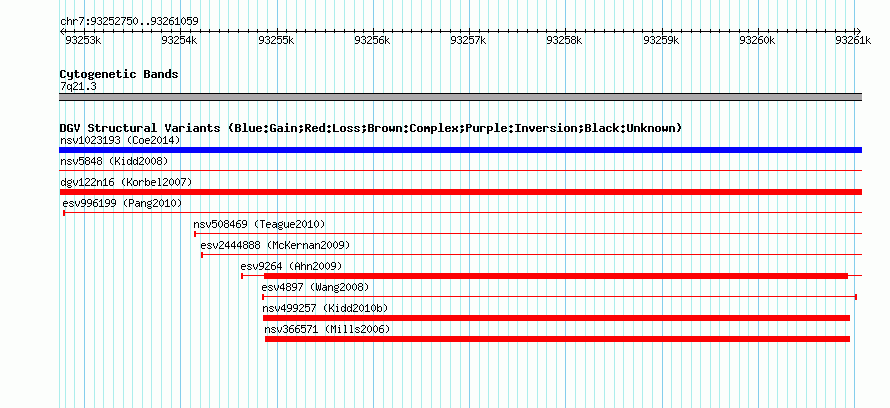The height and width of the screenshot is (408, 890).
Task: Click the dgv122n16 (Korbel2007) label
Action: (126, 182)
